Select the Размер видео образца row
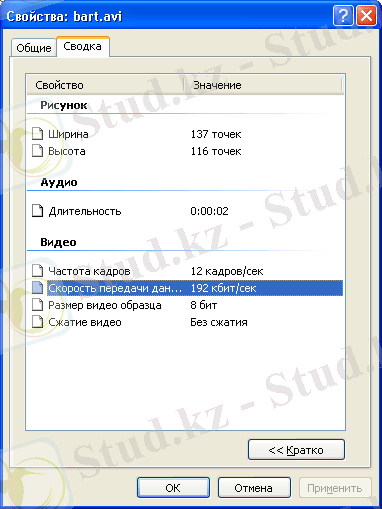Image resolution: width=382 pixels, height=509 pixels. pos(186,305)
